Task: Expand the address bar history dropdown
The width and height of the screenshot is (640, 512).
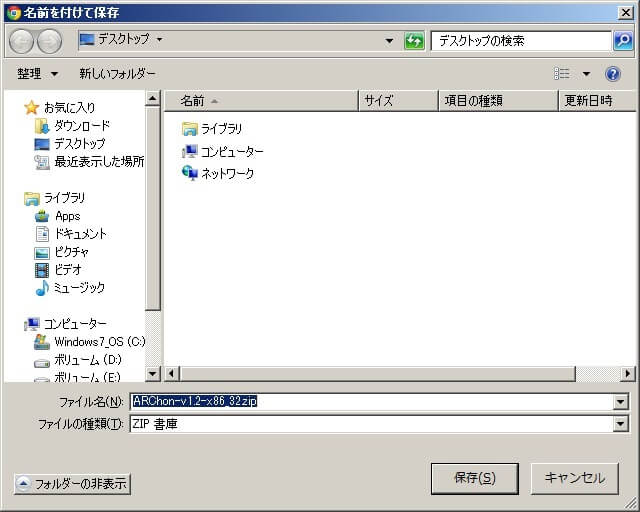Action: pyautogui.click(x=389, y=40)
